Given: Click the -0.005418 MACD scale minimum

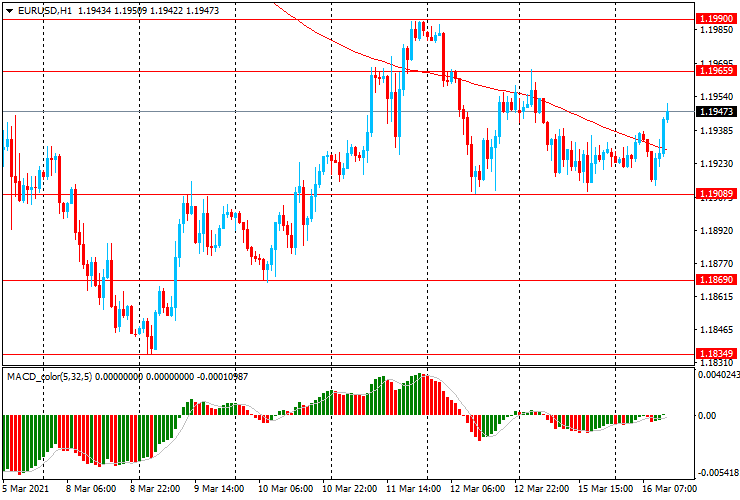Looking at the screenshot, I should 718,473.
